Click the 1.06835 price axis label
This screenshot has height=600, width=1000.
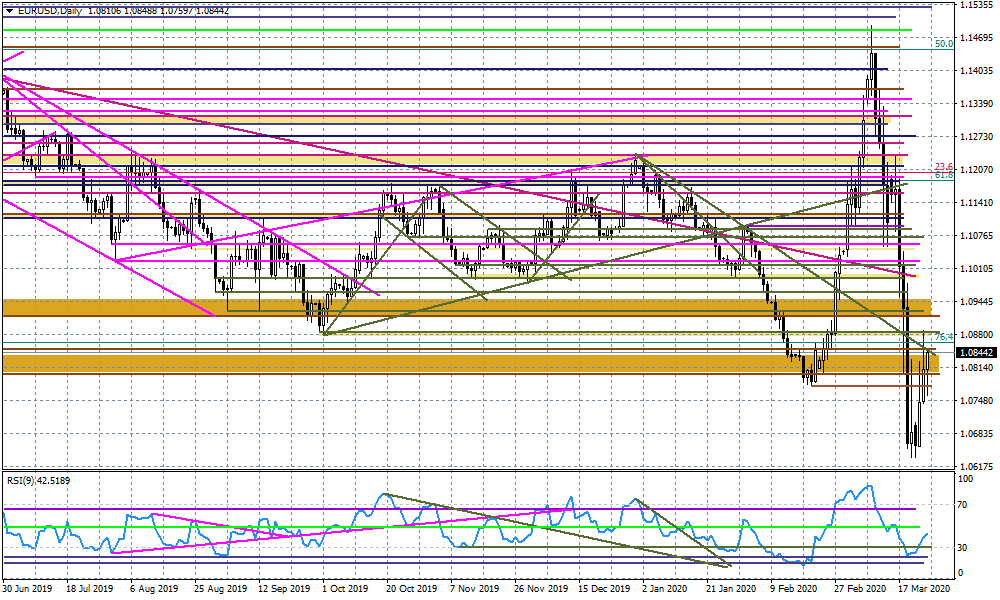976,434
